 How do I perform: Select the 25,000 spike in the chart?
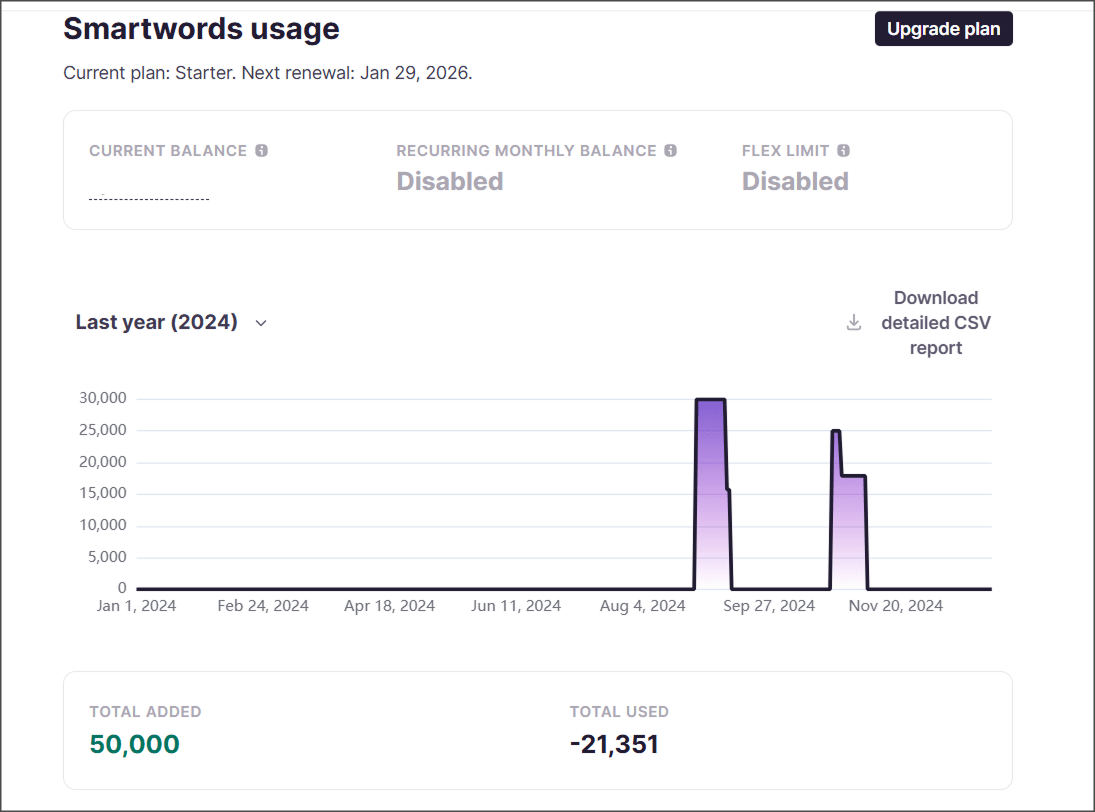click(x=836, y=432)
